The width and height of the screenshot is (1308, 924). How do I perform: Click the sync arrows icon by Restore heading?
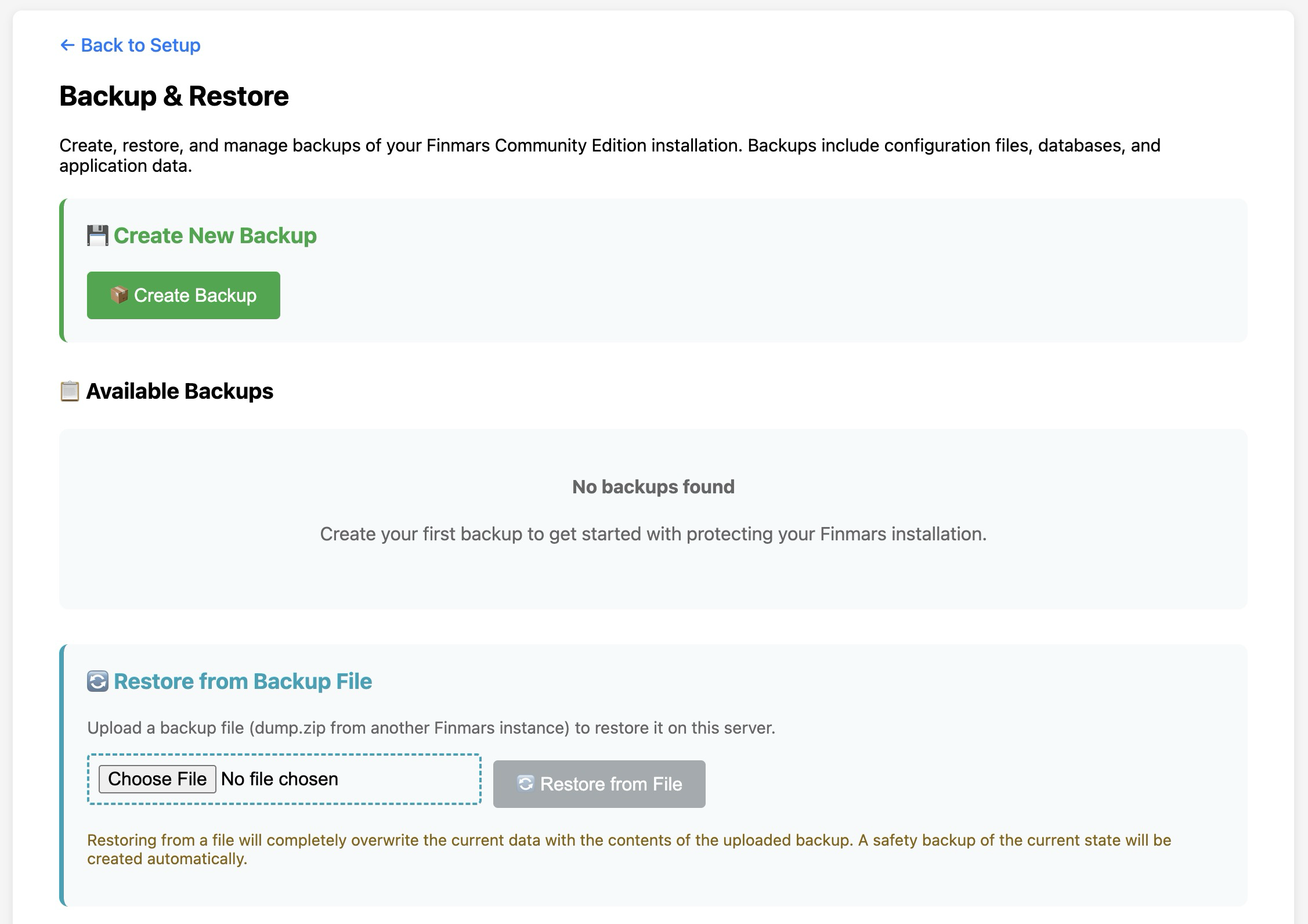coord(97,681)
